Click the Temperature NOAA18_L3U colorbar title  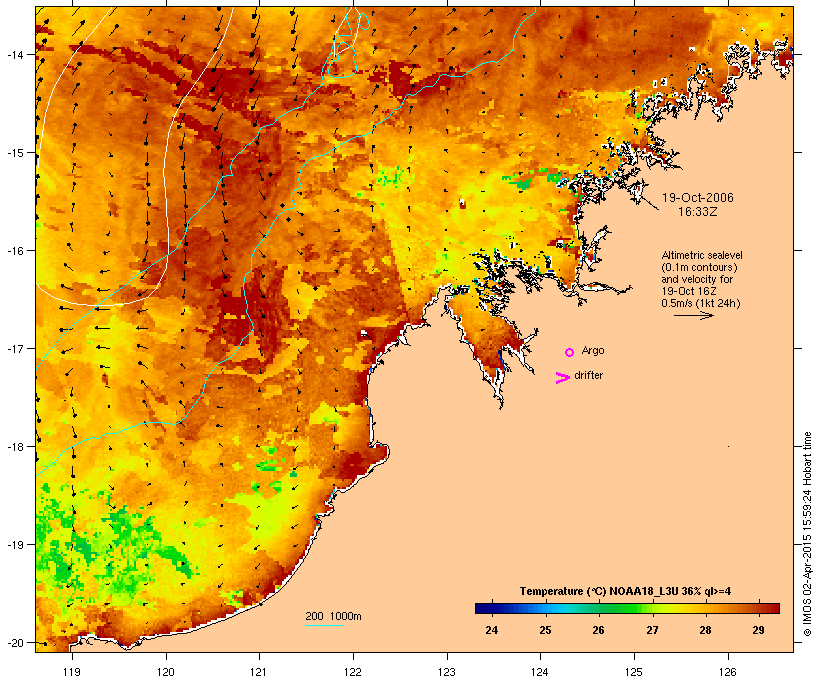pyautogui.click(x=625, y=591)
